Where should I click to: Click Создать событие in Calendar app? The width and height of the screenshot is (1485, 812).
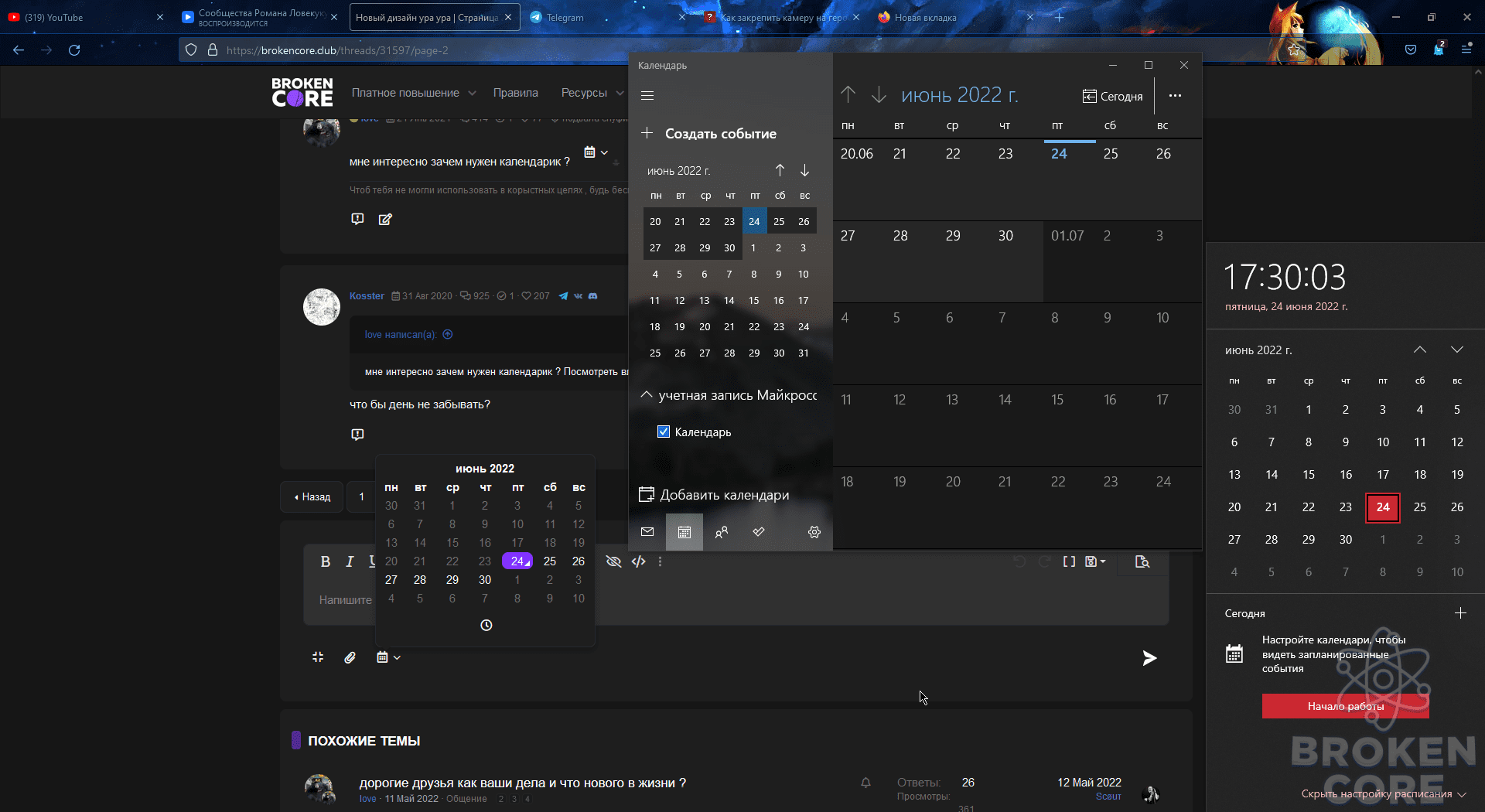pos(709,134)
